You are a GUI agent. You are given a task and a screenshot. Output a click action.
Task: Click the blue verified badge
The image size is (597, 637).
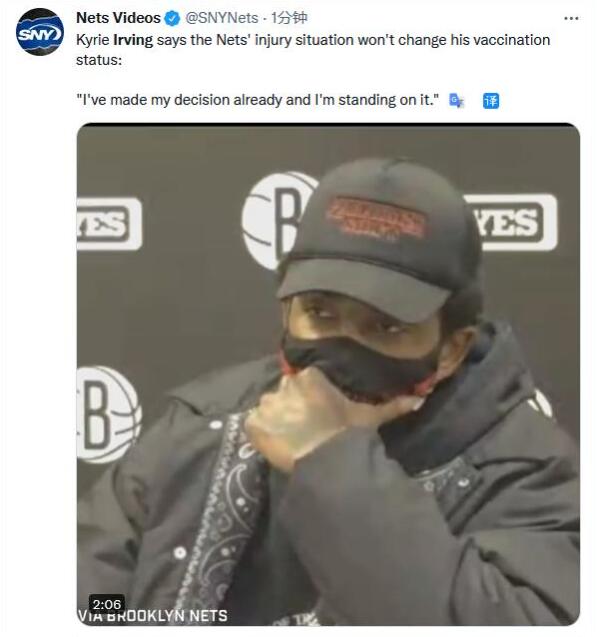click(173, 18)
